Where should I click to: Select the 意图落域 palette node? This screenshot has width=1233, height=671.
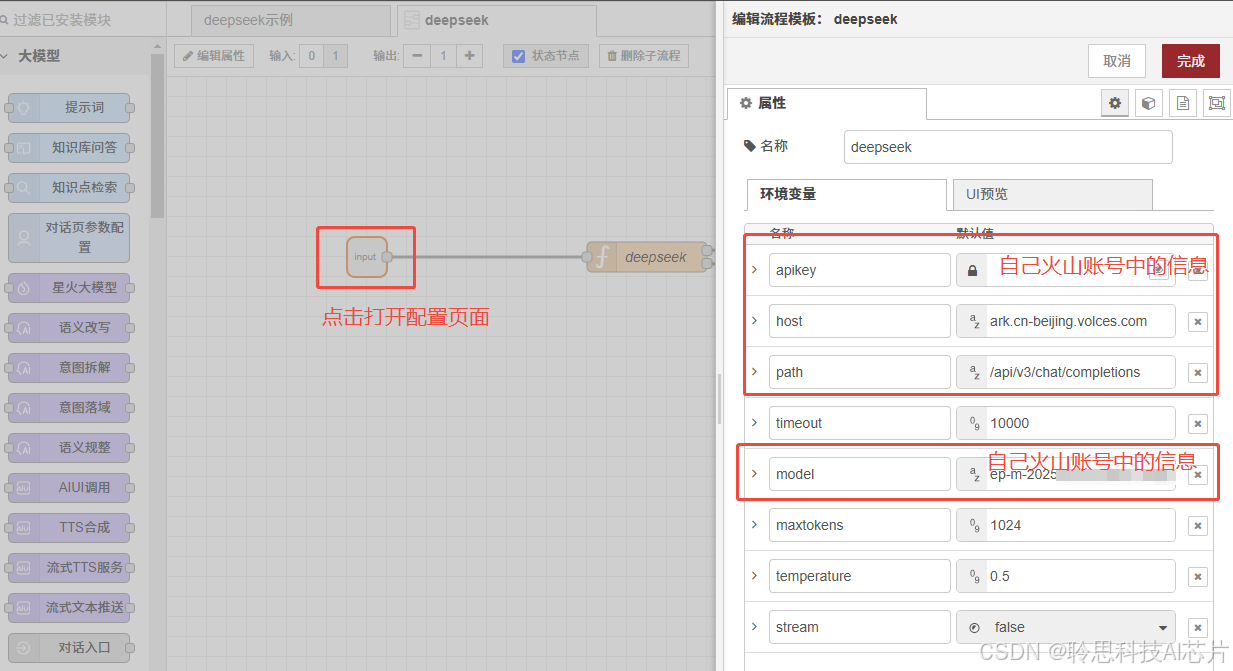[x=70, y=407]
